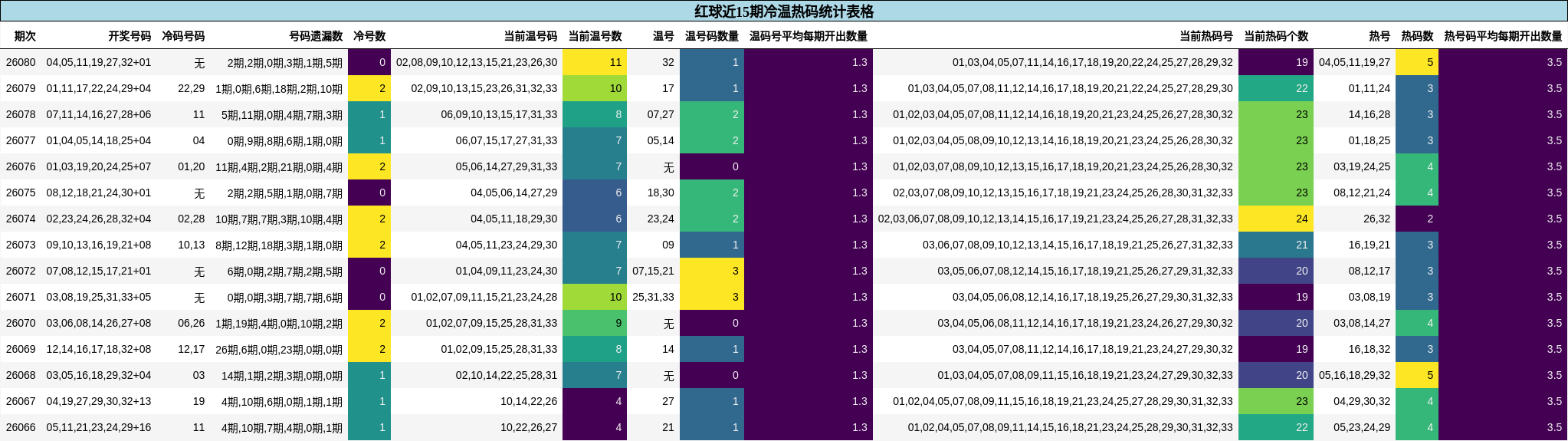This screenshot has width=1568, height=441.
Task: Select the 热号码平均每期开出数量 header
Action: (x=1503, y=36)
